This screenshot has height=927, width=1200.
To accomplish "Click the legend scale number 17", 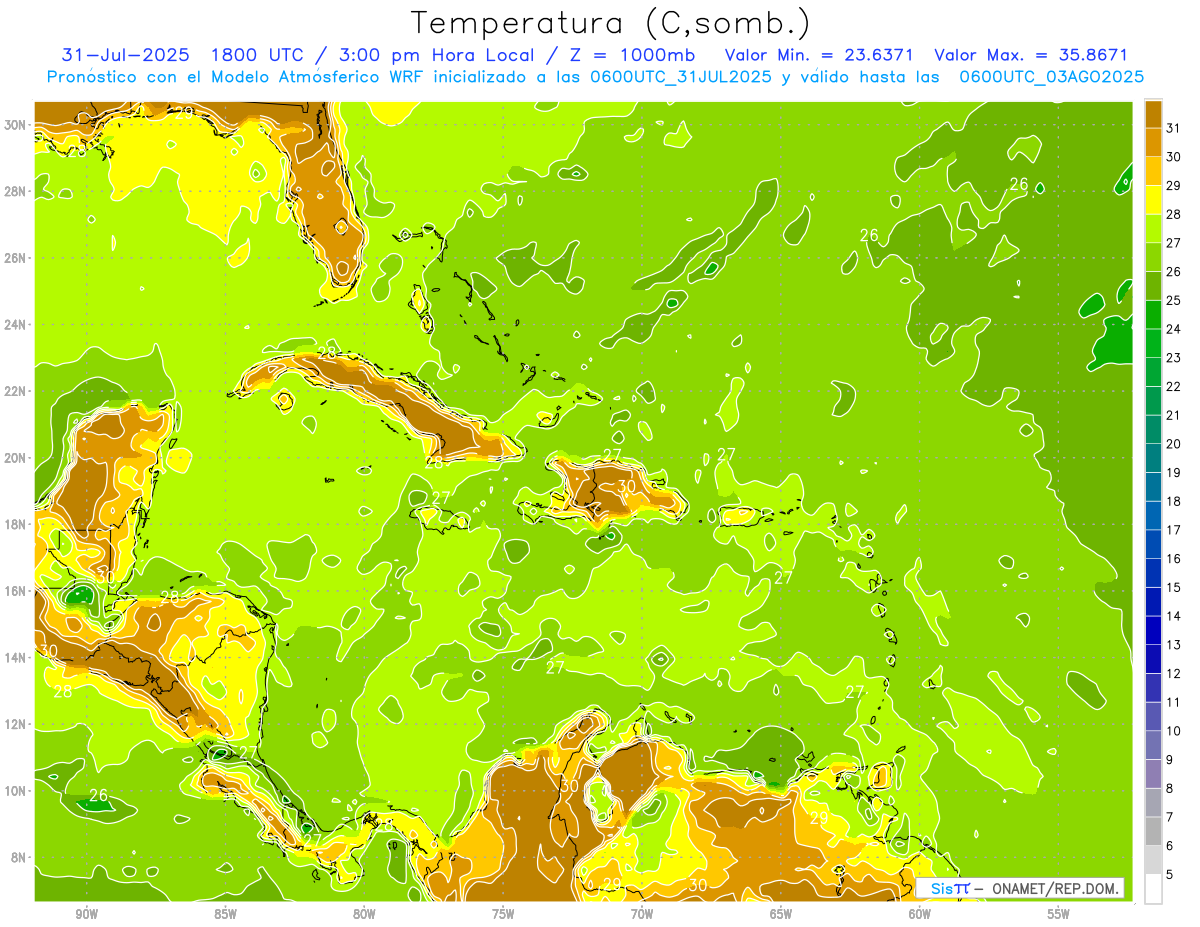I will (1173, 530).
